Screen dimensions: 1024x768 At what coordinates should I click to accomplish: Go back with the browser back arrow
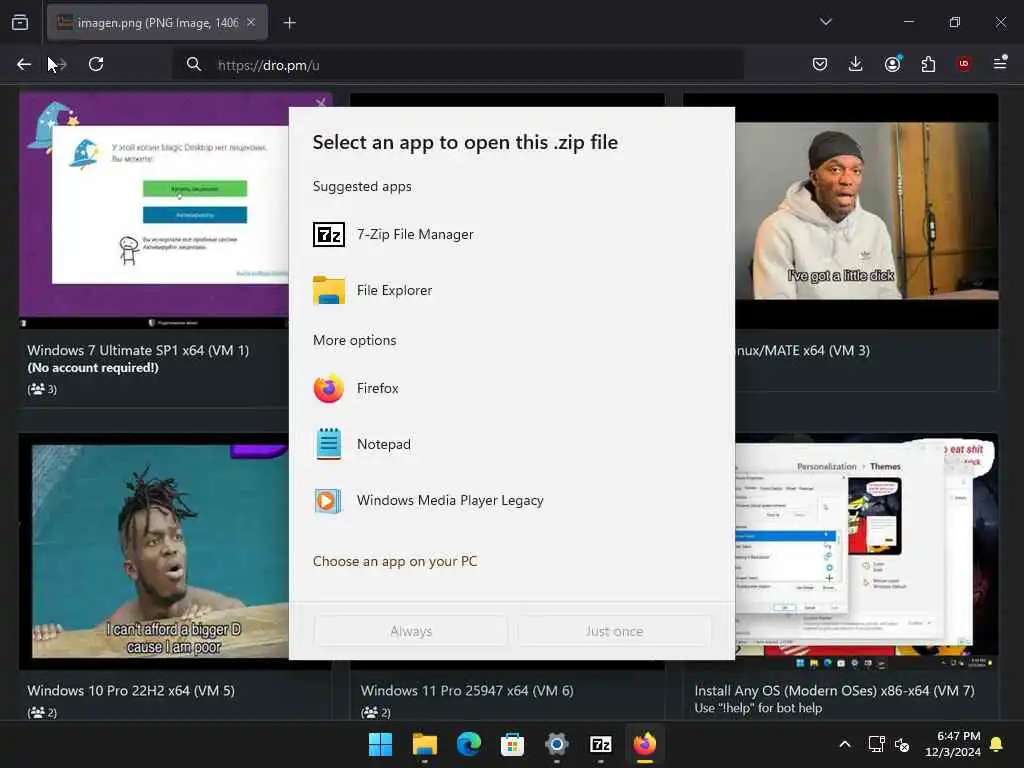pyautogui.click(x=24, y=64)
